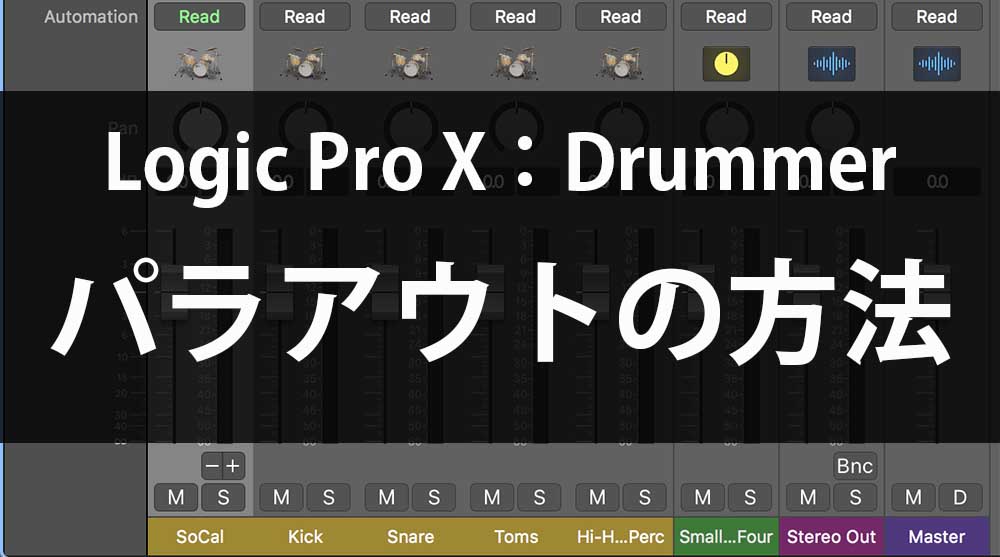
Task: Select the Small...Four channel name label
Action: pos(726,537)
